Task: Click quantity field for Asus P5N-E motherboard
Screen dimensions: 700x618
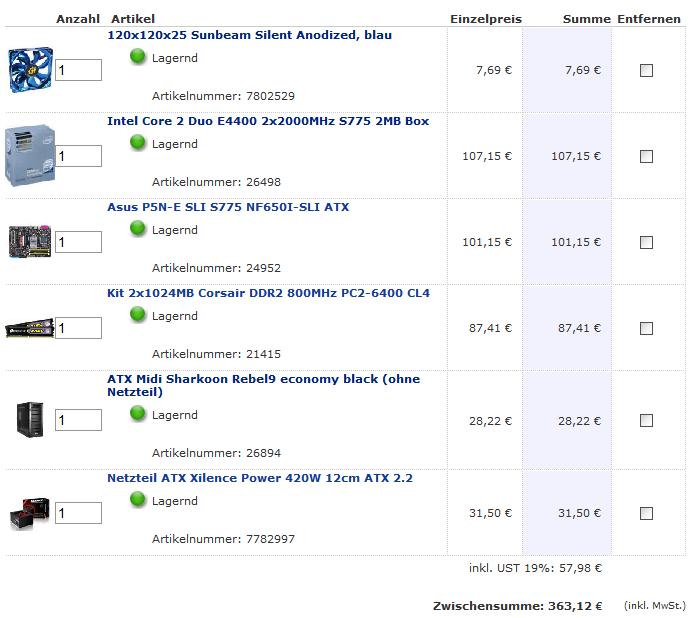Action: coord(79,242)
